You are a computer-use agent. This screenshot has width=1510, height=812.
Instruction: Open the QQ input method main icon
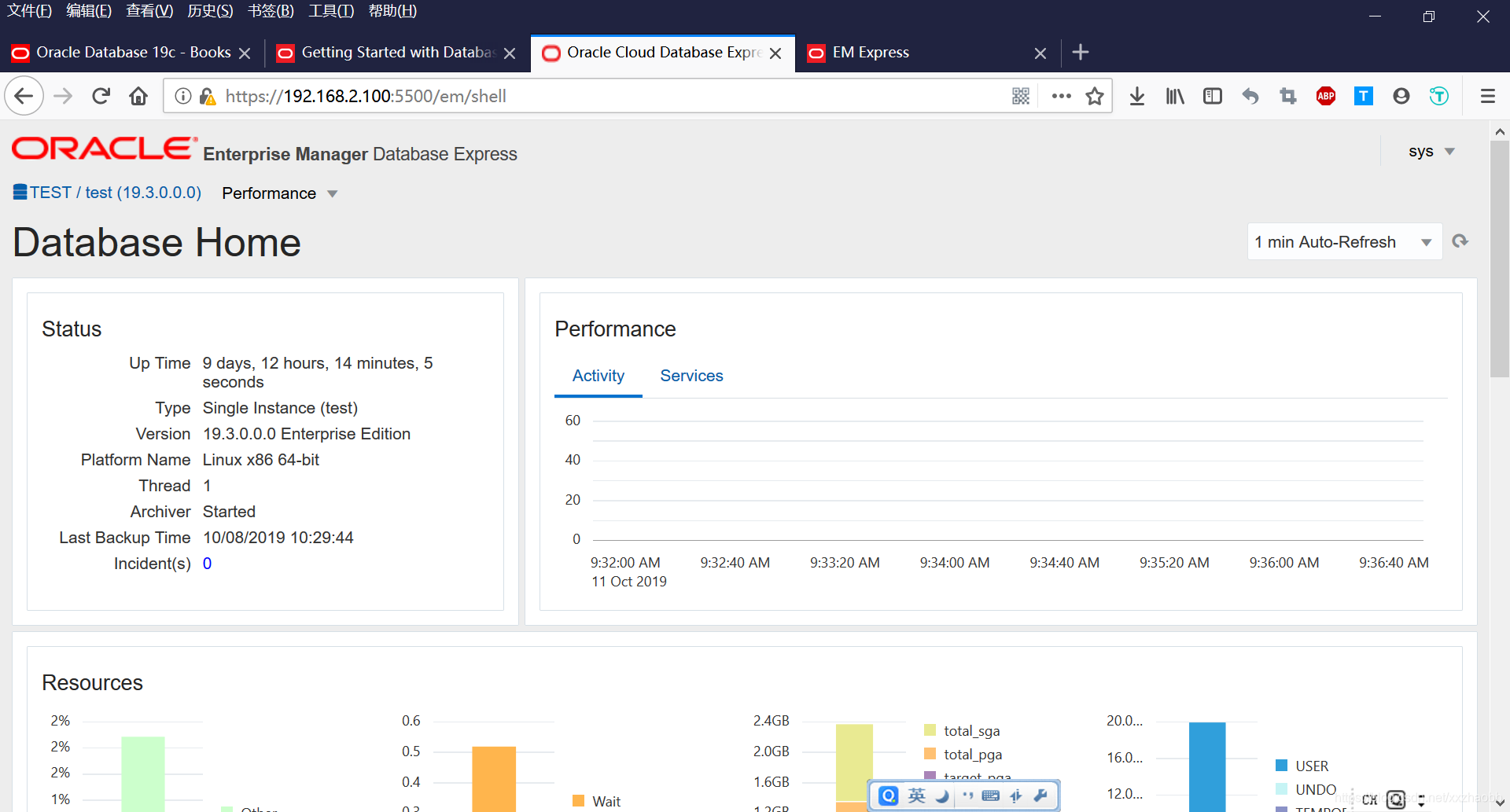(x=889, y=796)
